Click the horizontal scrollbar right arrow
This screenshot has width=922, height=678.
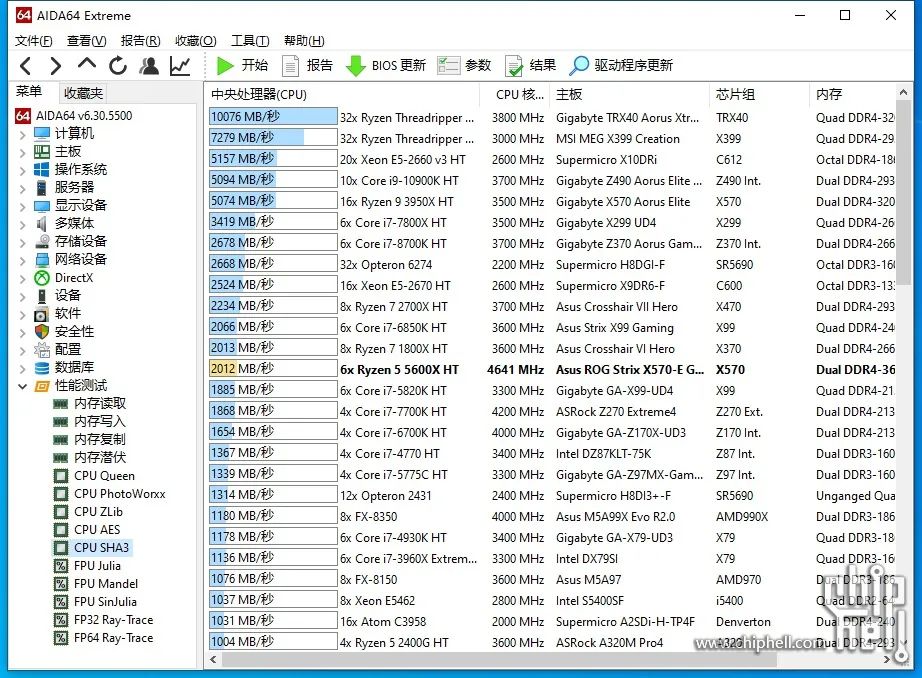[x=887, y=660]
